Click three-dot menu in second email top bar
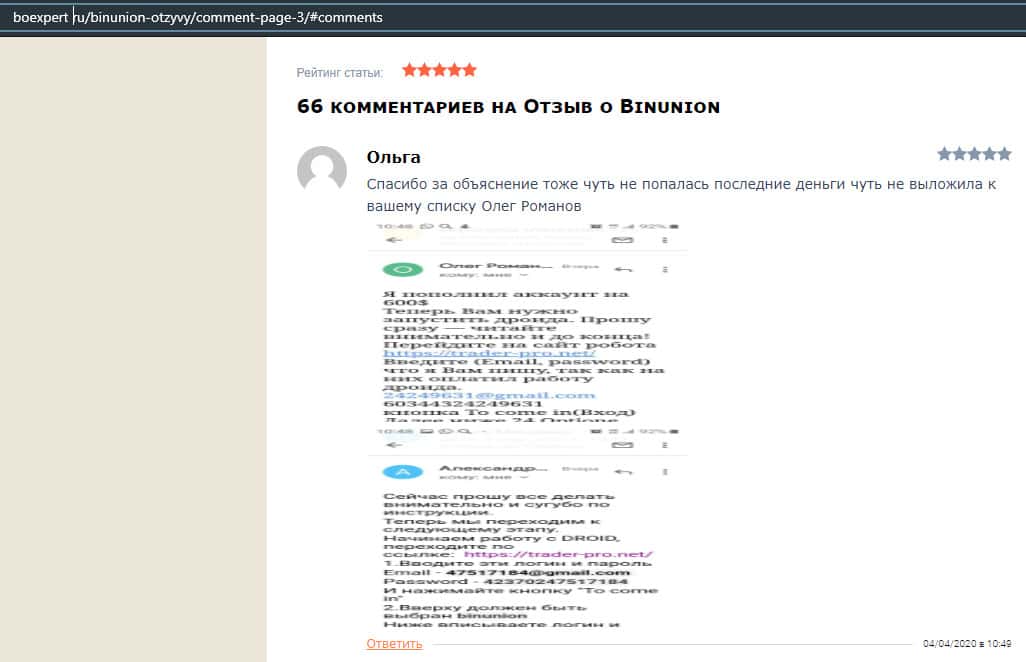Viewport: 1026px width, 662px height. tap(665, 445)
